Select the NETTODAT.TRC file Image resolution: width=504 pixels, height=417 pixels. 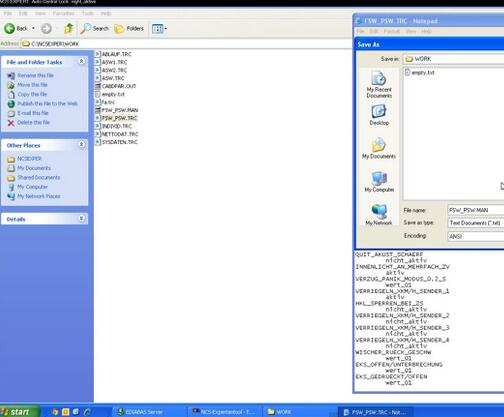point(117,134)
